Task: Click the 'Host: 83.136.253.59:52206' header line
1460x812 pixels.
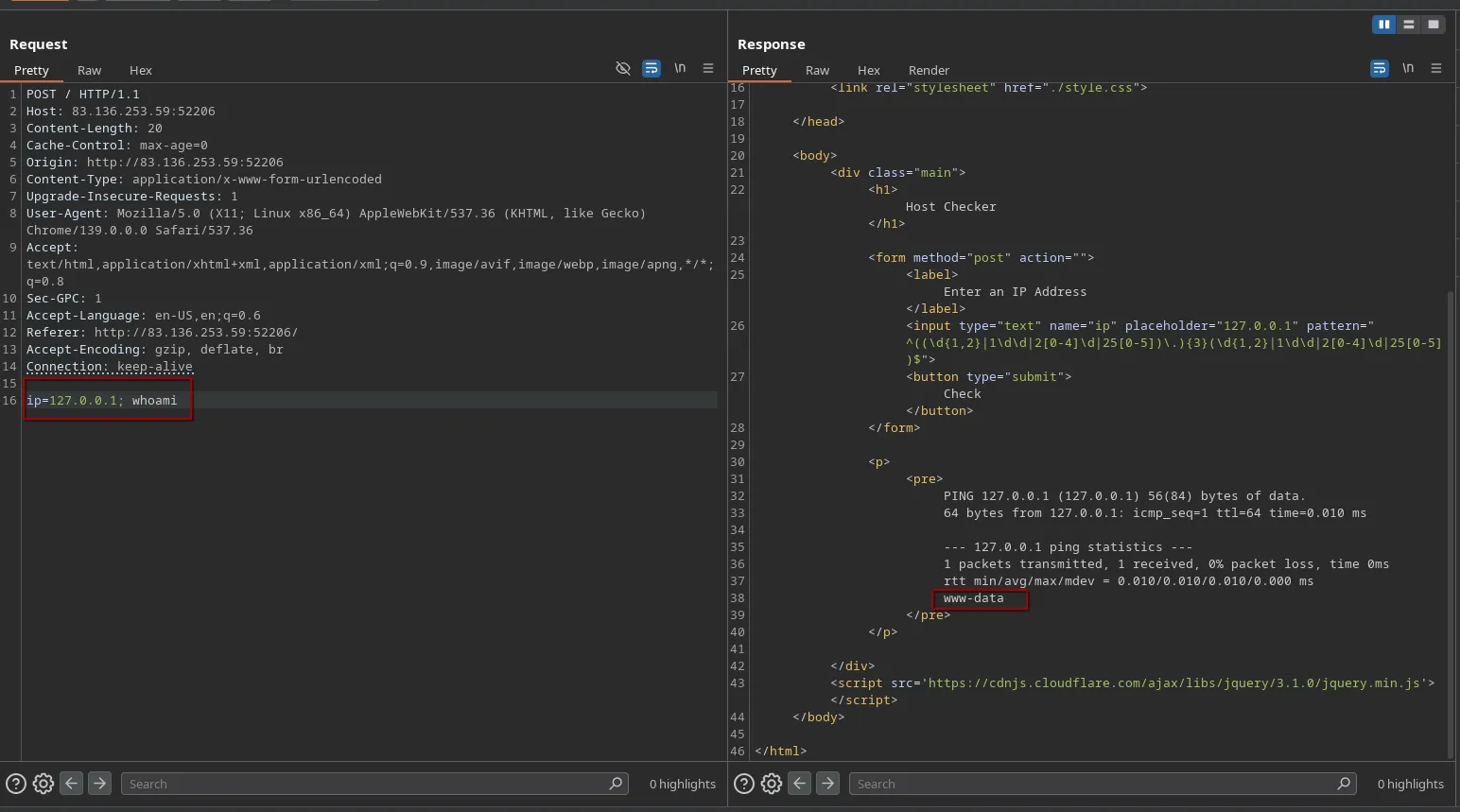Action: coord(121,112)
